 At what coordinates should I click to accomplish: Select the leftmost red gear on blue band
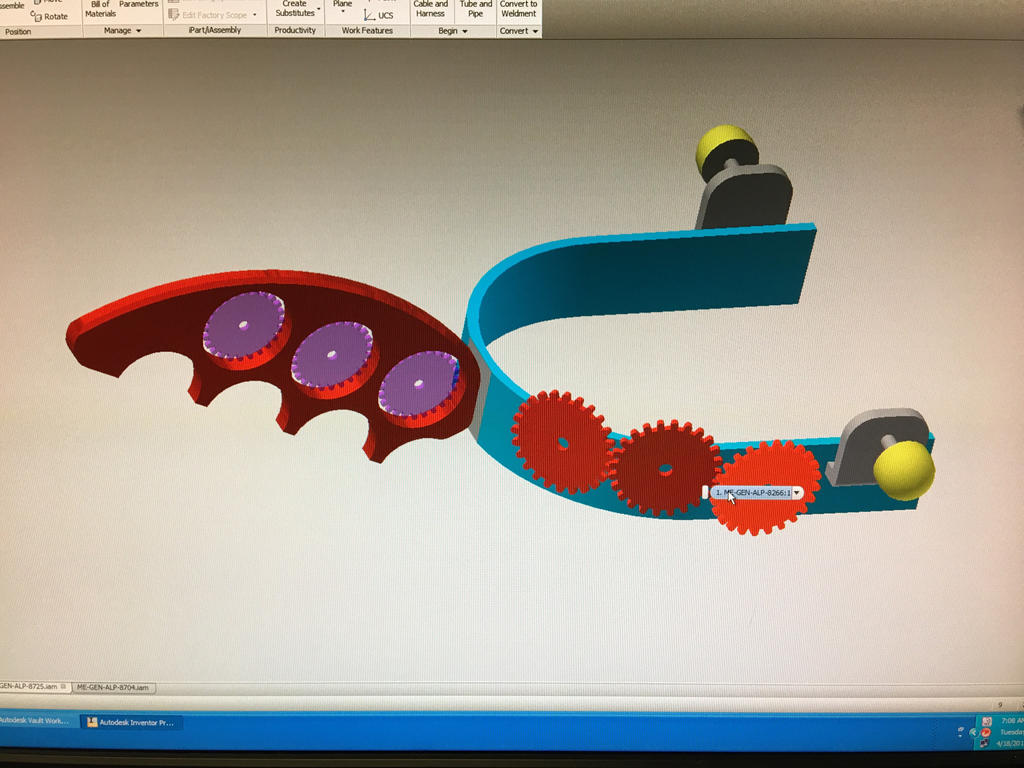(x=562, y=442)
